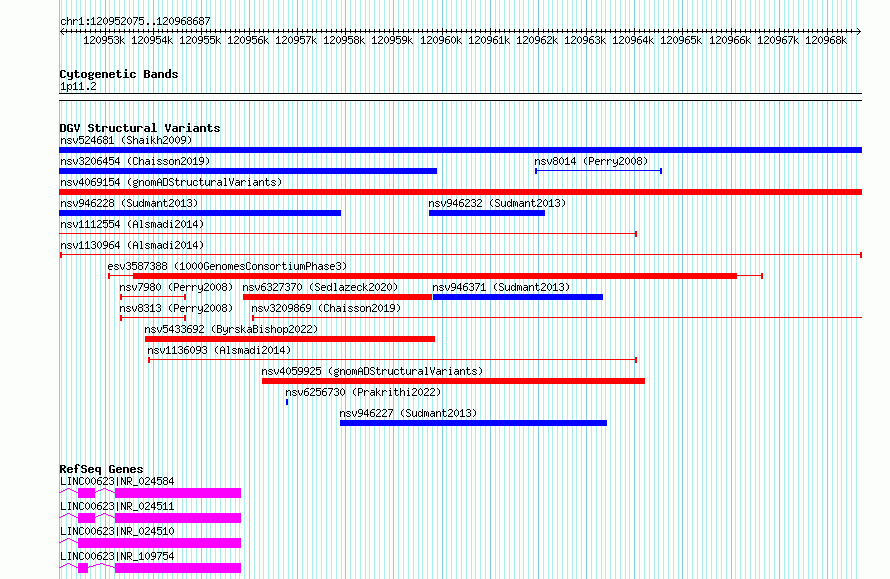Viewport: 890px width, 579px height.
Task: Click the 120953k ruler tick label
Action: pyautogui.click(x=104, y=40)
